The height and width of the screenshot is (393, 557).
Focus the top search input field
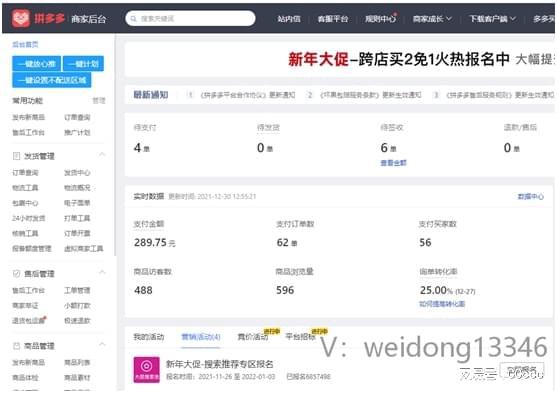tap(190, 18)
